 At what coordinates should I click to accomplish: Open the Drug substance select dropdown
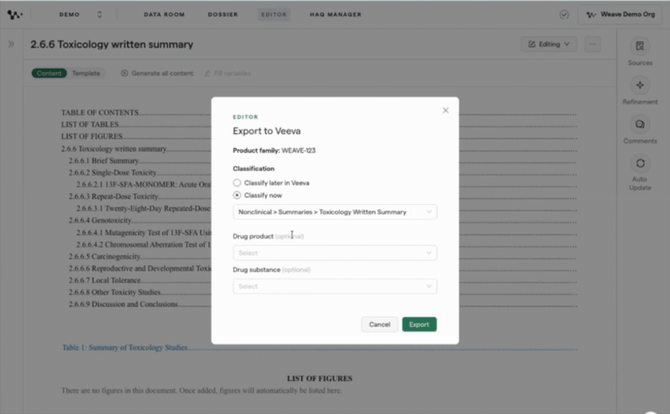pos(335,286)
